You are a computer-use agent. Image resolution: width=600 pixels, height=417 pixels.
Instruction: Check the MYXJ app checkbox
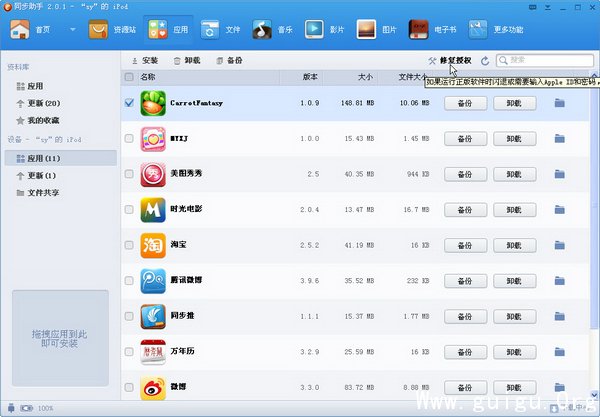(129, 138)
